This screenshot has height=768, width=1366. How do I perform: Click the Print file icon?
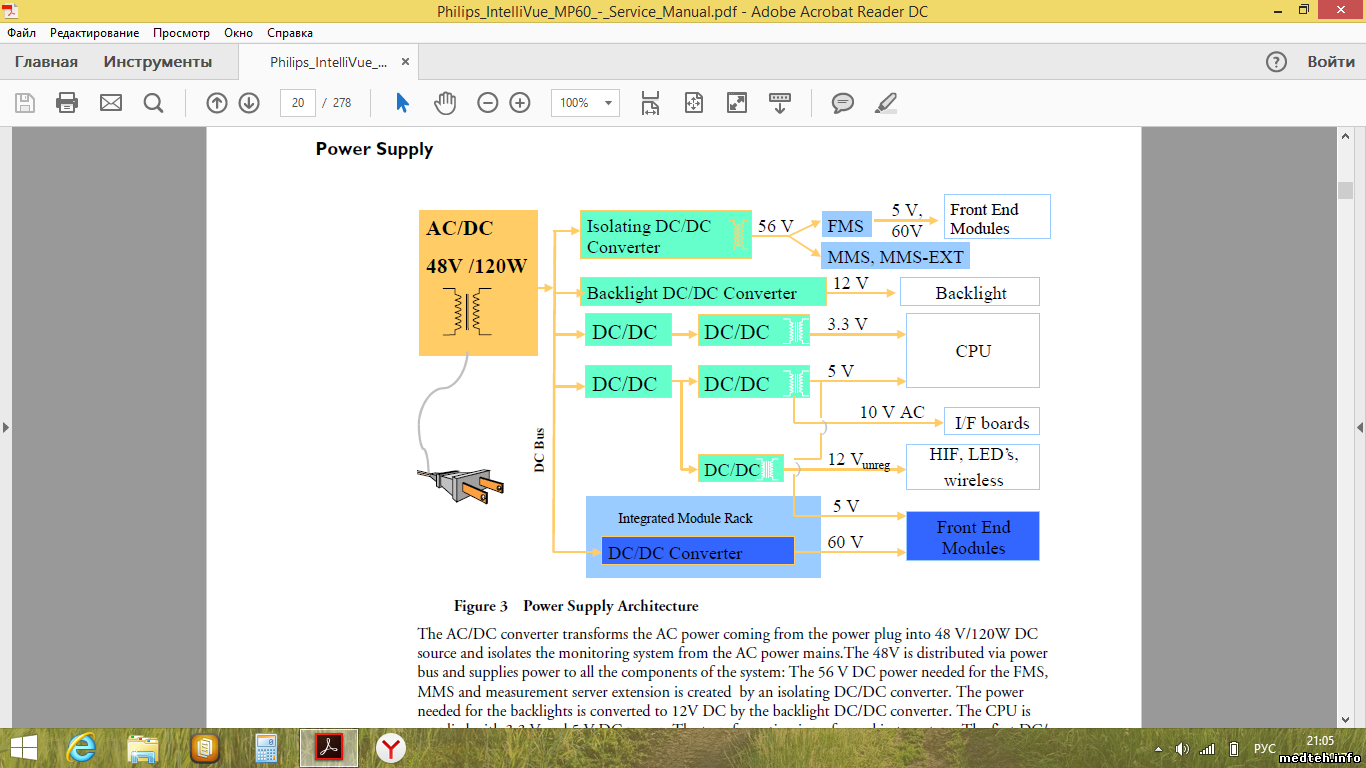tap(67, 103)
